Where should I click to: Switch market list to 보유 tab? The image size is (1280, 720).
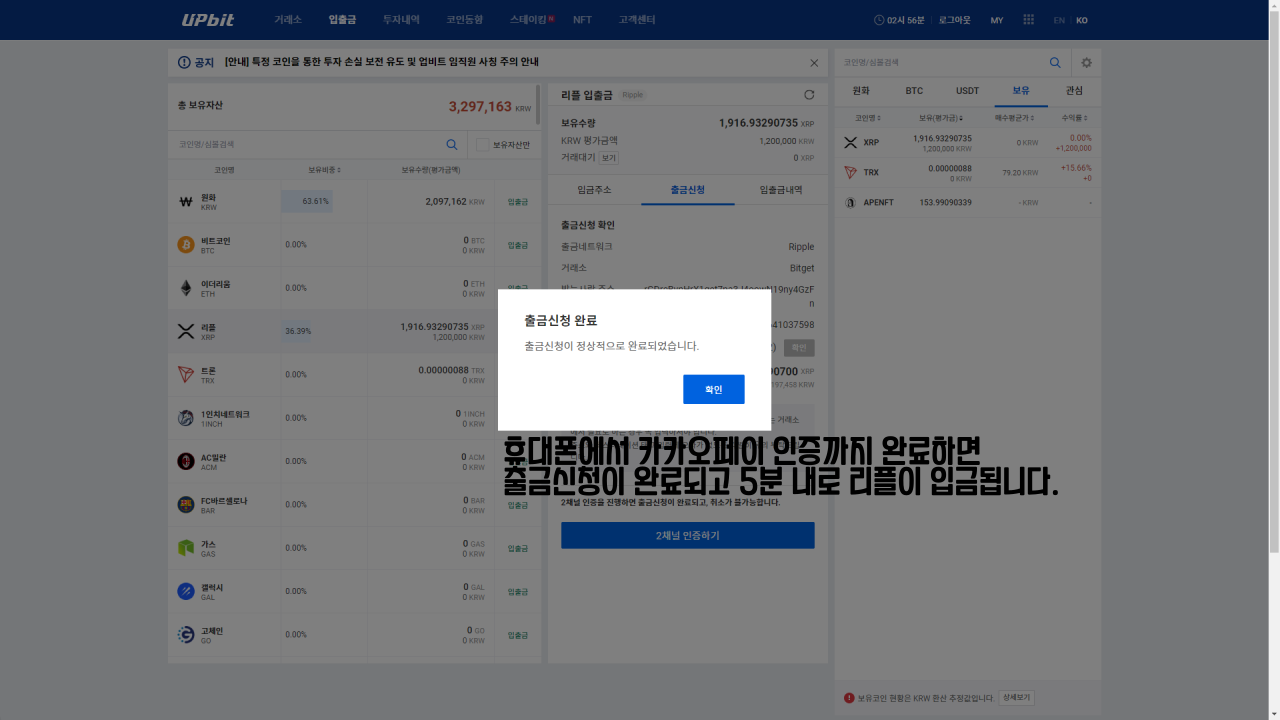pyautogui.click(x=1021, y=91)
